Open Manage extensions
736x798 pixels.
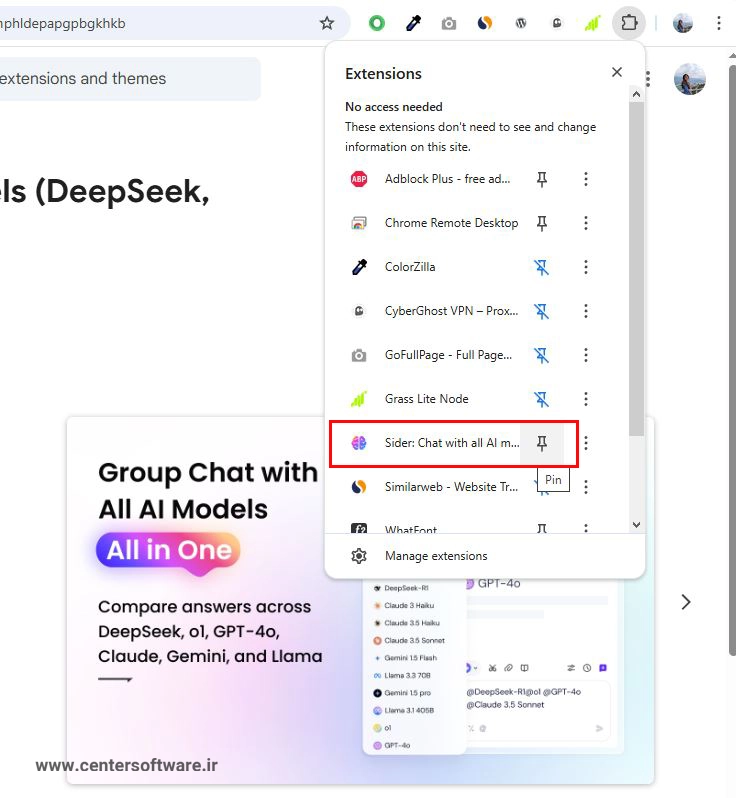[x=485, y=556]
